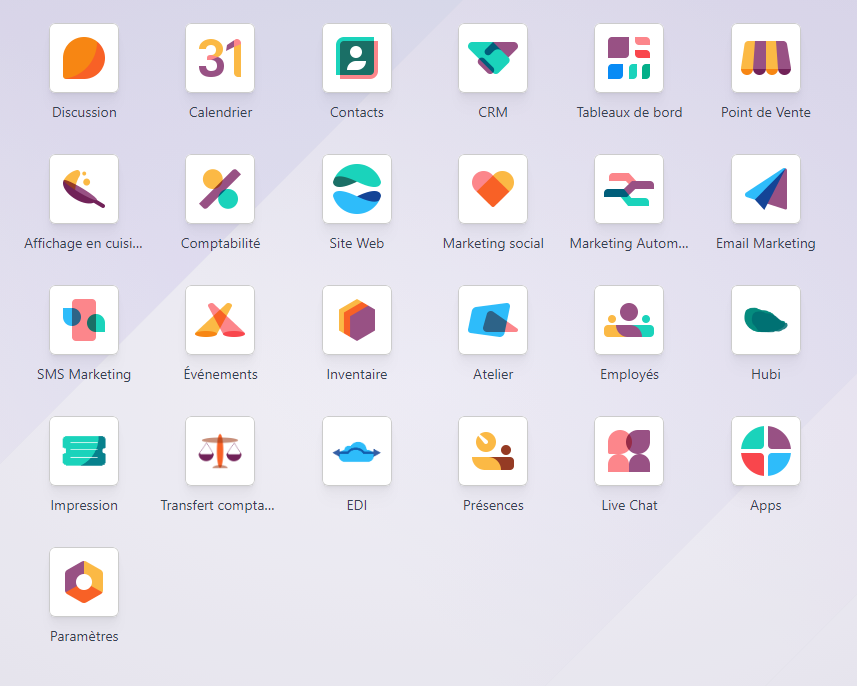Open the Paramètres settings app
This screenshot has width=857, height=686.
coord(84,582)
